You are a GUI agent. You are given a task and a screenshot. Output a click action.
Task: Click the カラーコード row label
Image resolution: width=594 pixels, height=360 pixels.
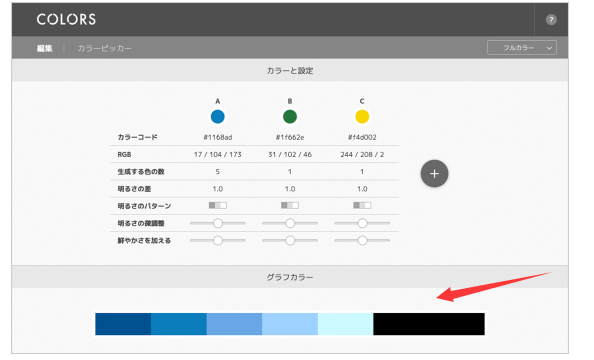pyautogui.click(x=137, y=137)
